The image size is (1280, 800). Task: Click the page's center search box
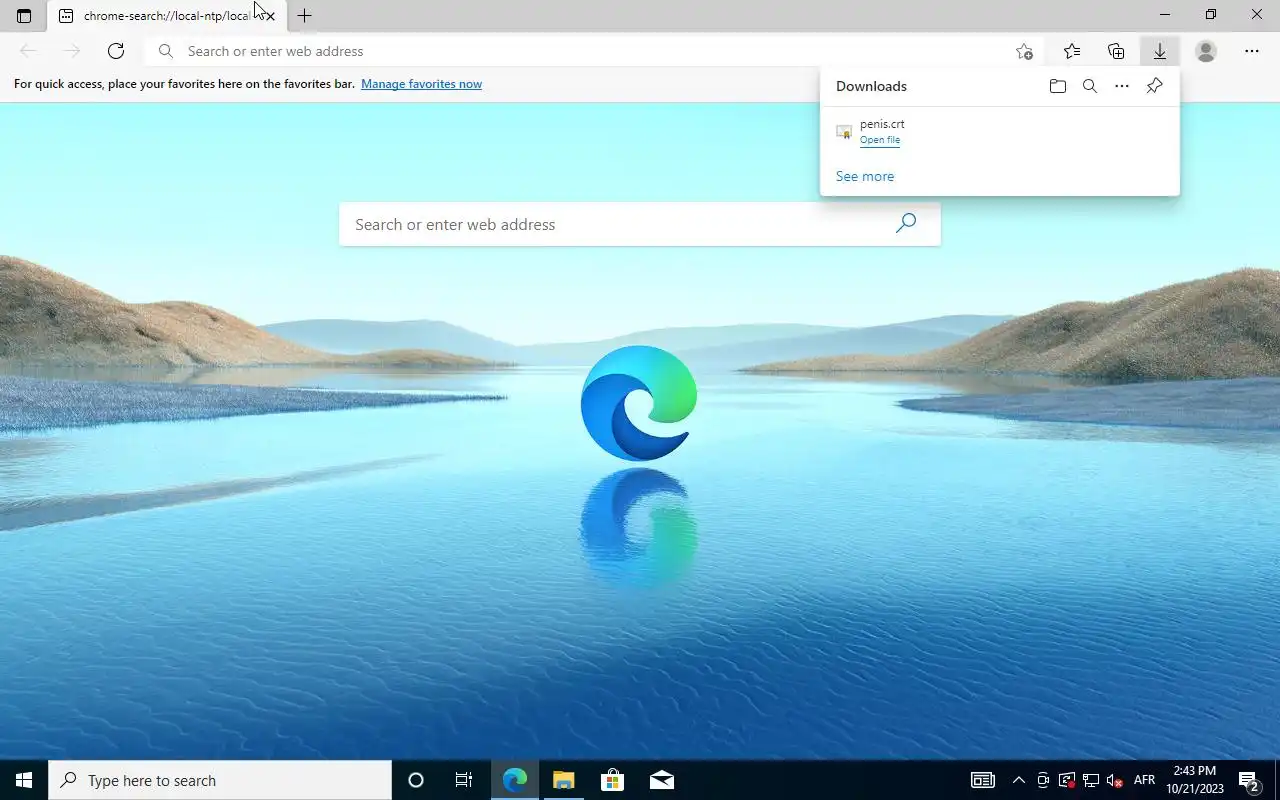pos(640,224)
